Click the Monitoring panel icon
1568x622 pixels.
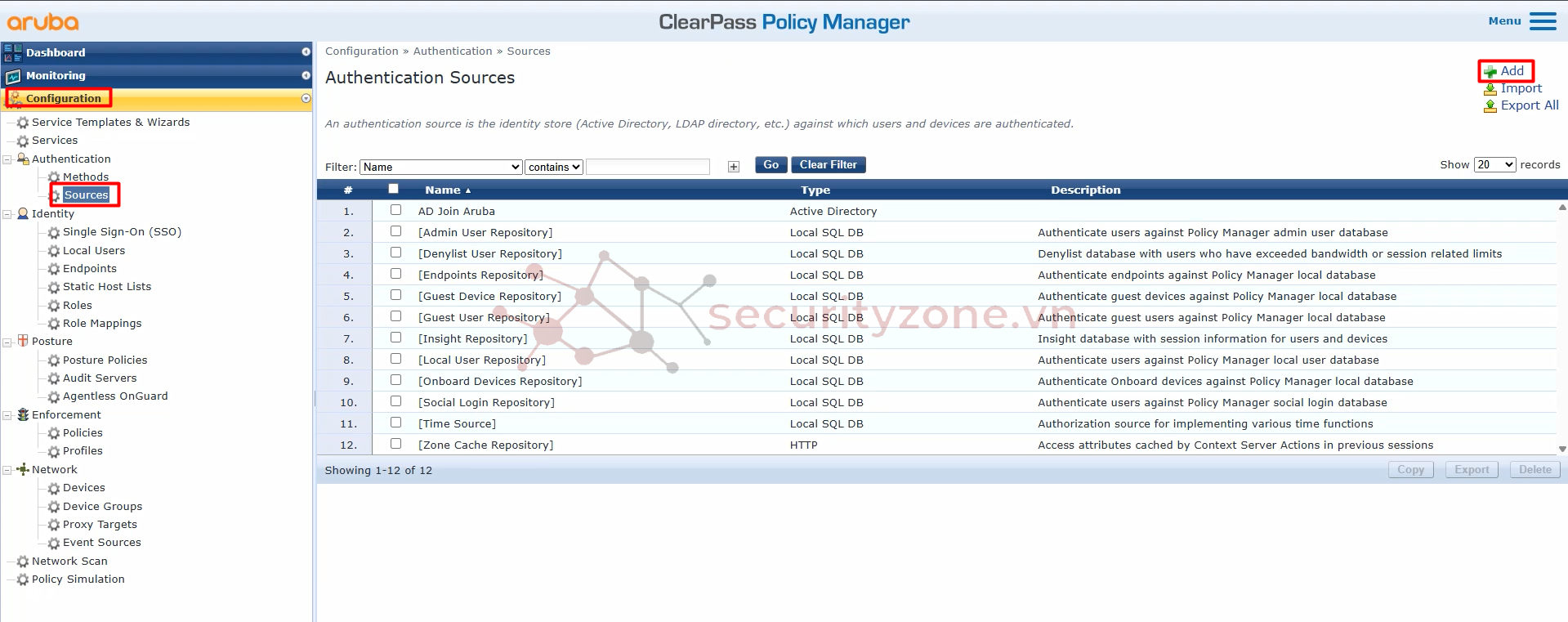[13, 76]
